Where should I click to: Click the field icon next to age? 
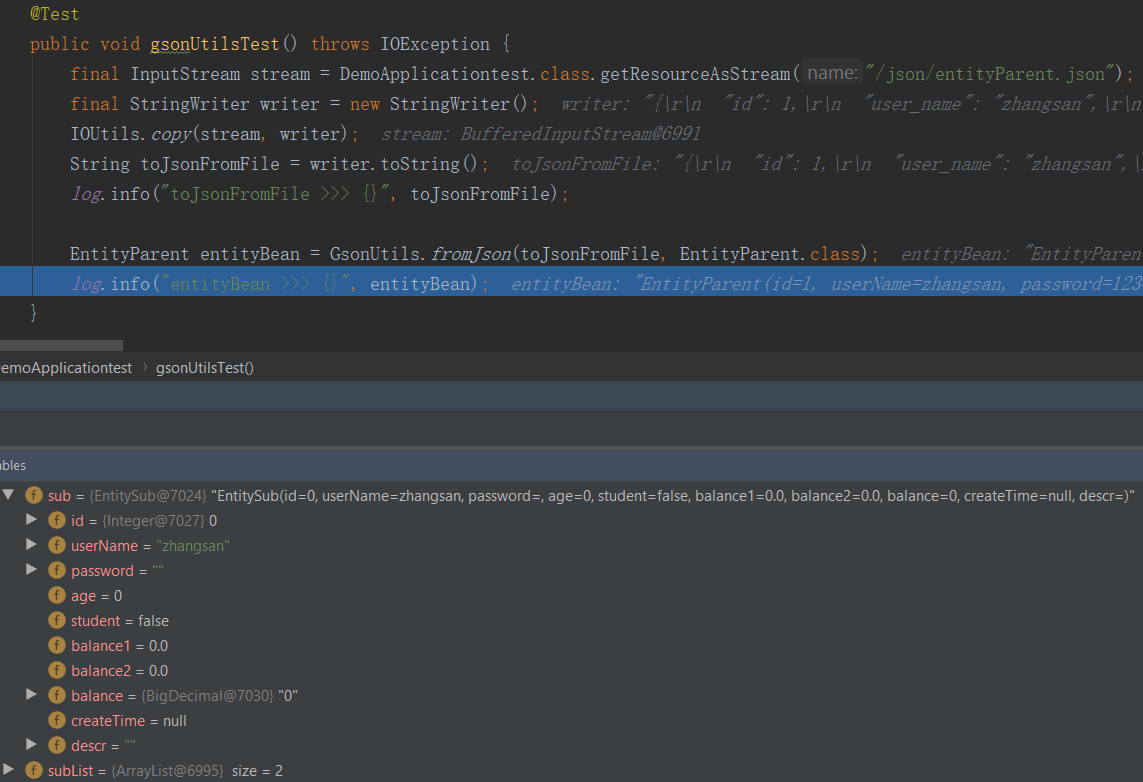coord(57,596)
